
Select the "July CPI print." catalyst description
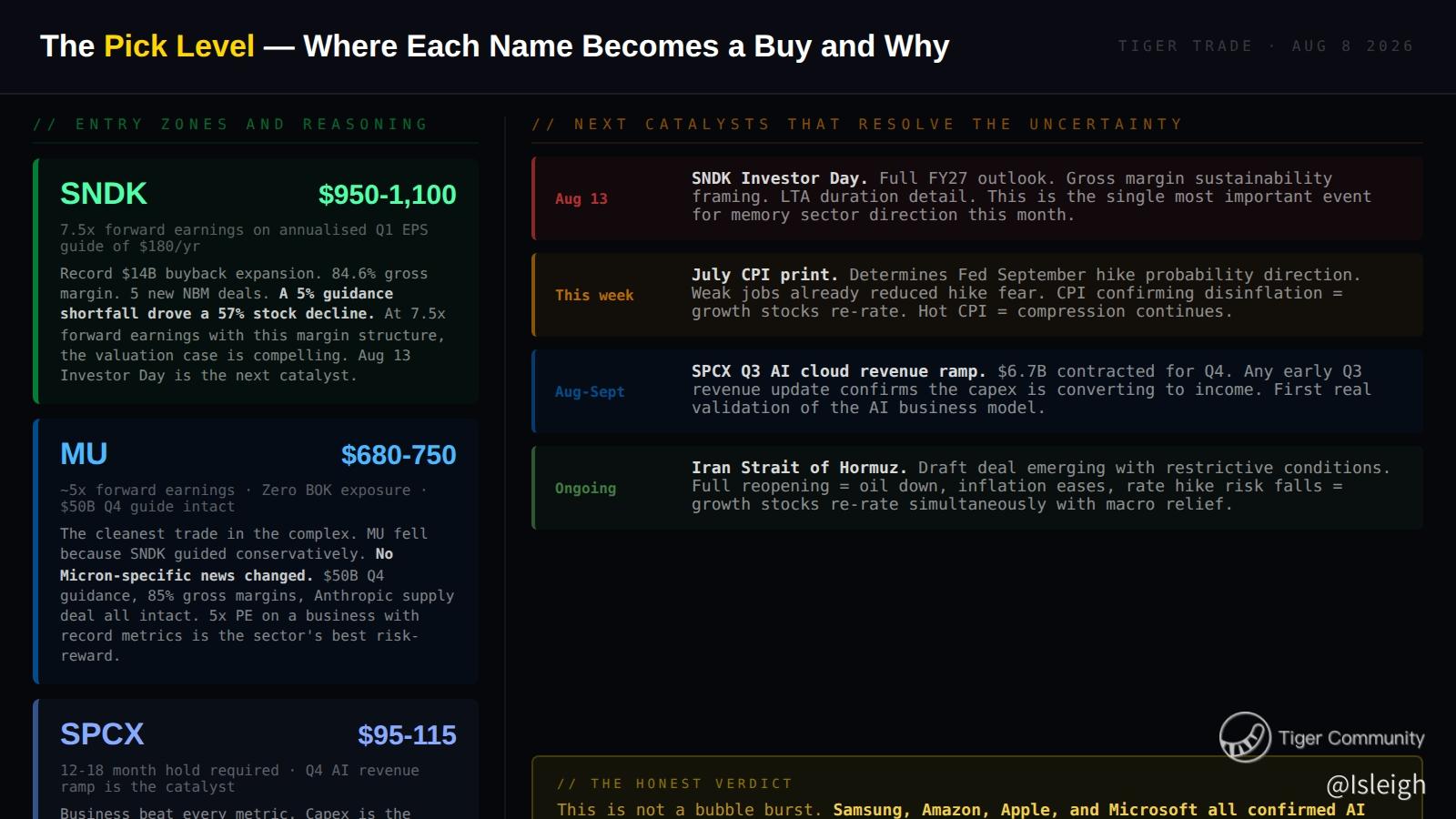[x=1026, y=293]
